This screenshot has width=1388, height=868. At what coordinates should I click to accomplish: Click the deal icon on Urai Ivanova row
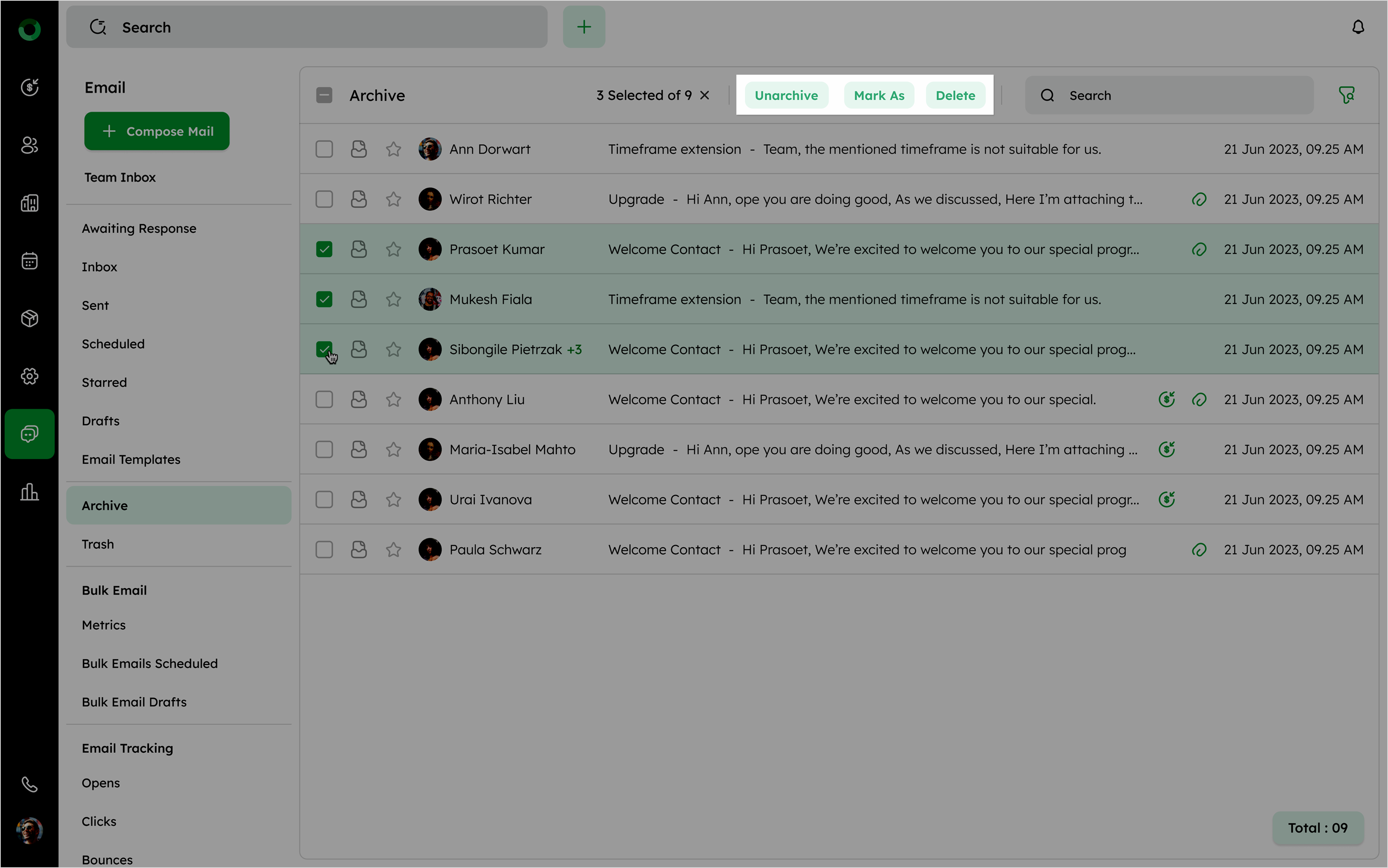click(1166, 499)
